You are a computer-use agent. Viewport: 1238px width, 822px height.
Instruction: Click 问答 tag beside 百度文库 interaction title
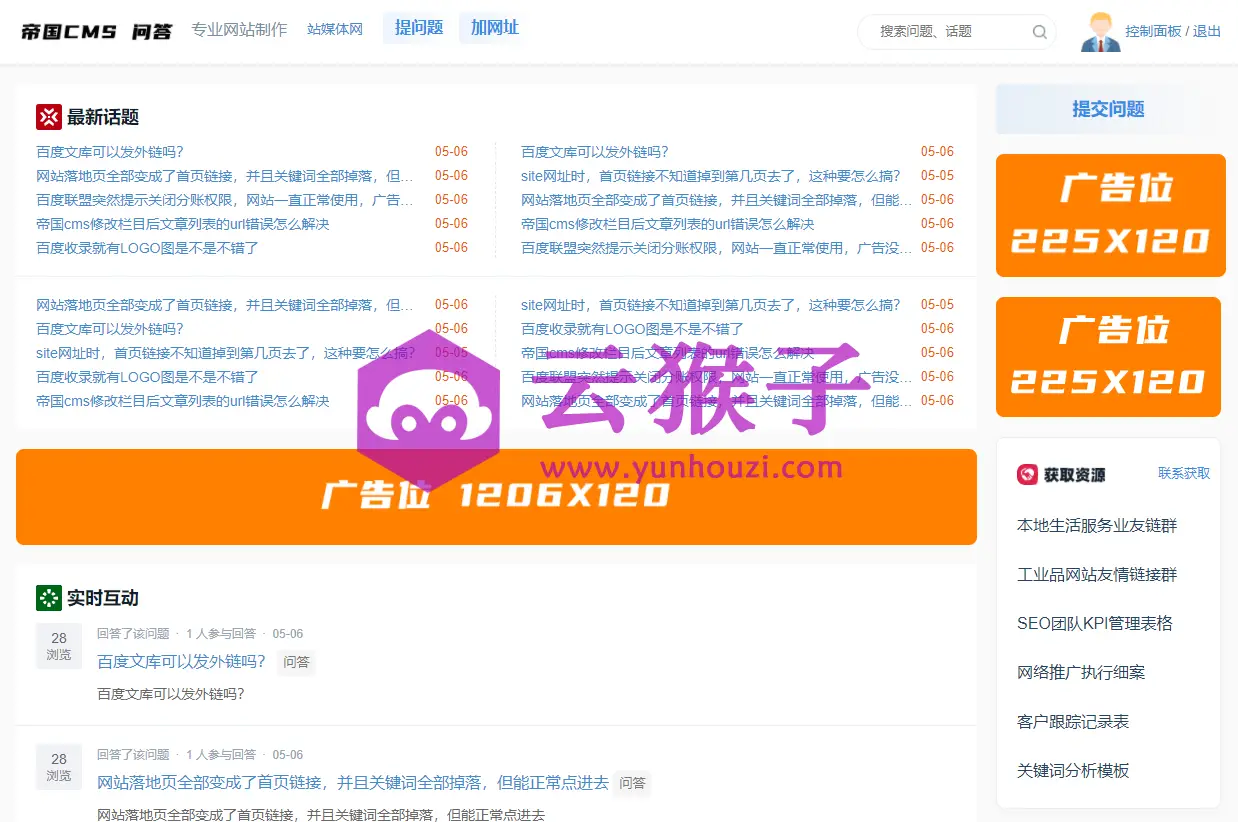[x=296, y=662]
